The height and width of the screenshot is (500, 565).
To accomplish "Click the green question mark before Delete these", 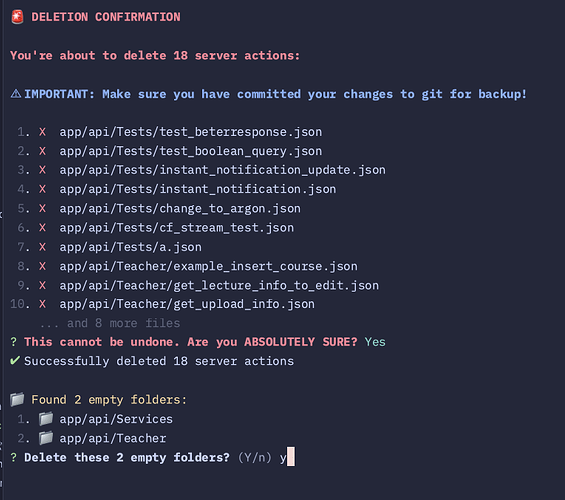I will 13,457.
